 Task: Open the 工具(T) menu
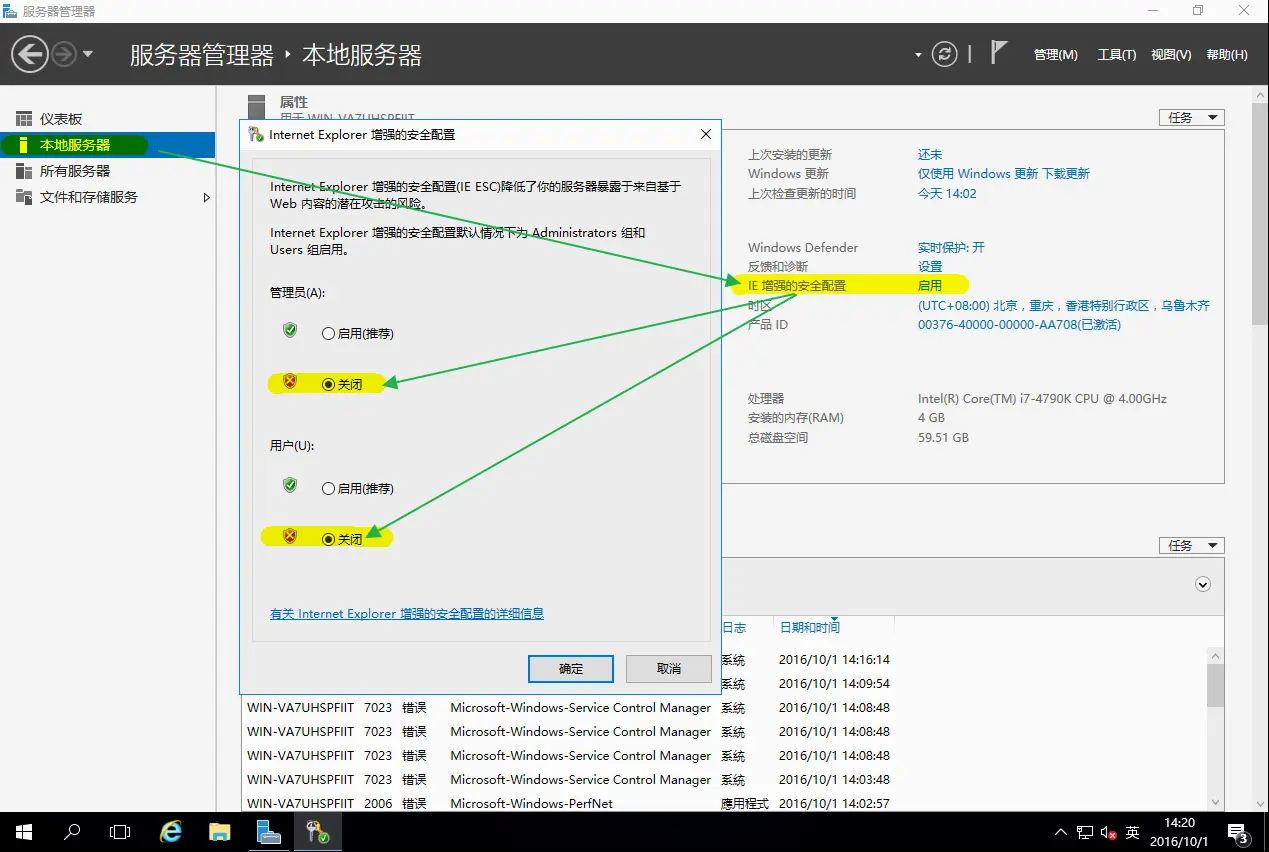coord(1117,55)
